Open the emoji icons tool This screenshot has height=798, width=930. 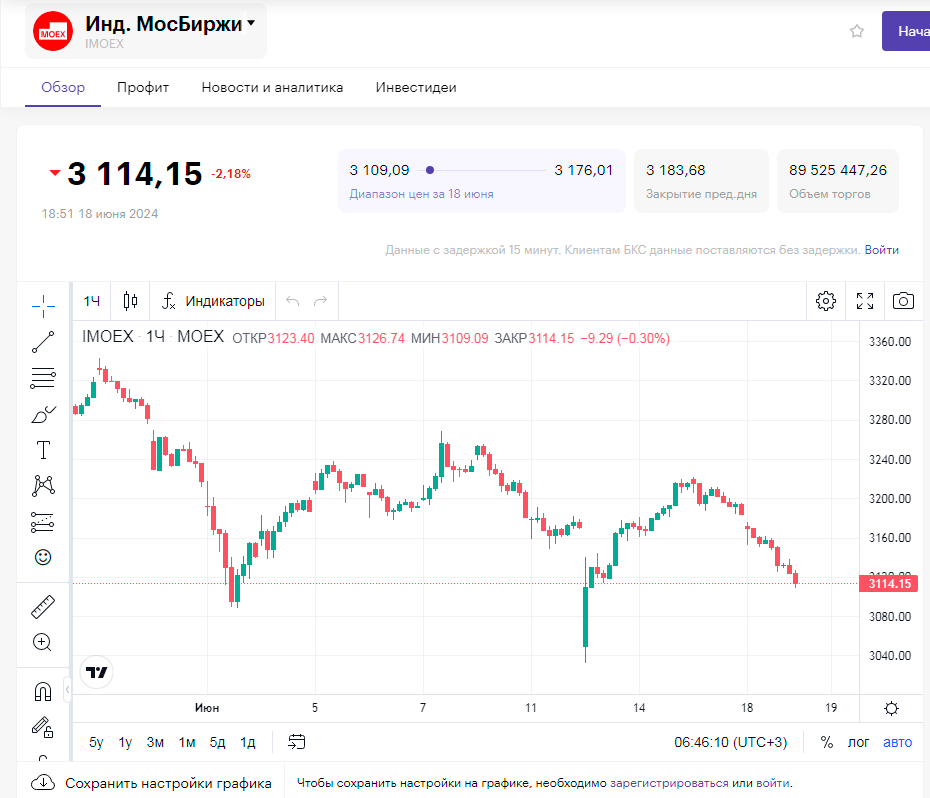pos(43,557)
